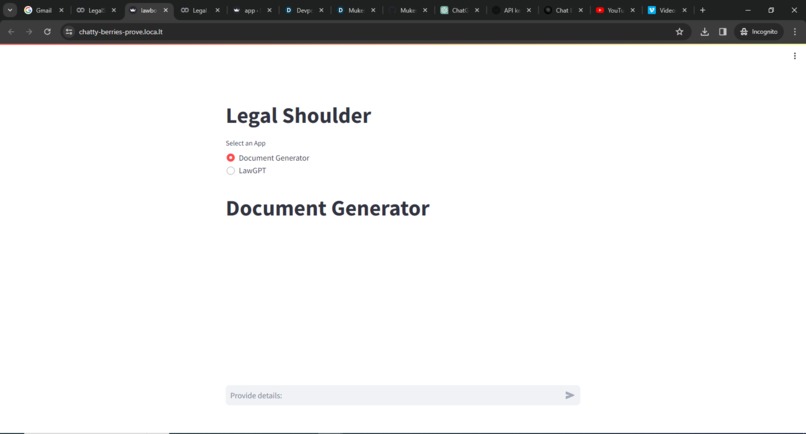Open a new browser tab

pos(703,10)
